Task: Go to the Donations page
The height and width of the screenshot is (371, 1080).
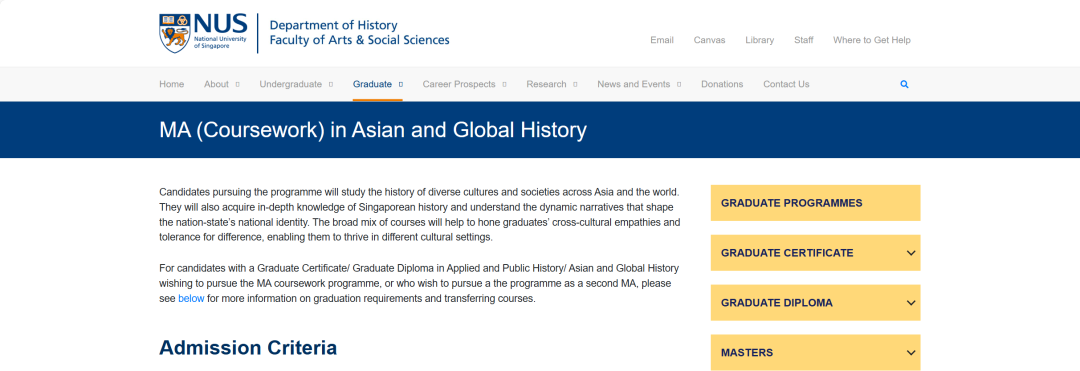Action: coord(722,84)
